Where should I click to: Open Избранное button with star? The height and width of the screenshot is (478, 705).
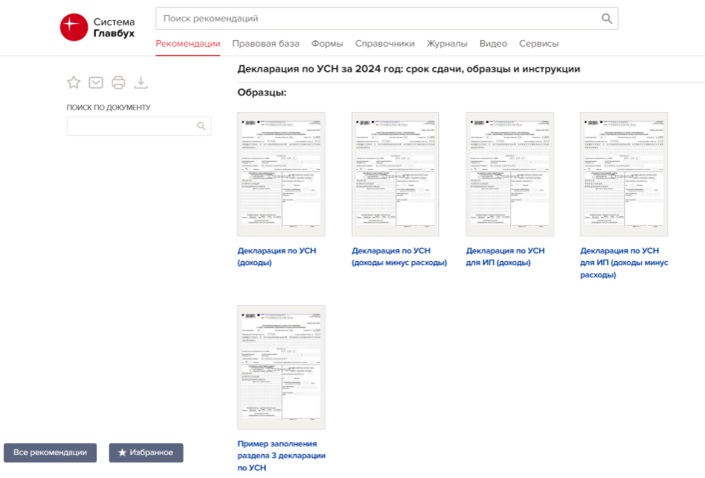pos(146,453)
